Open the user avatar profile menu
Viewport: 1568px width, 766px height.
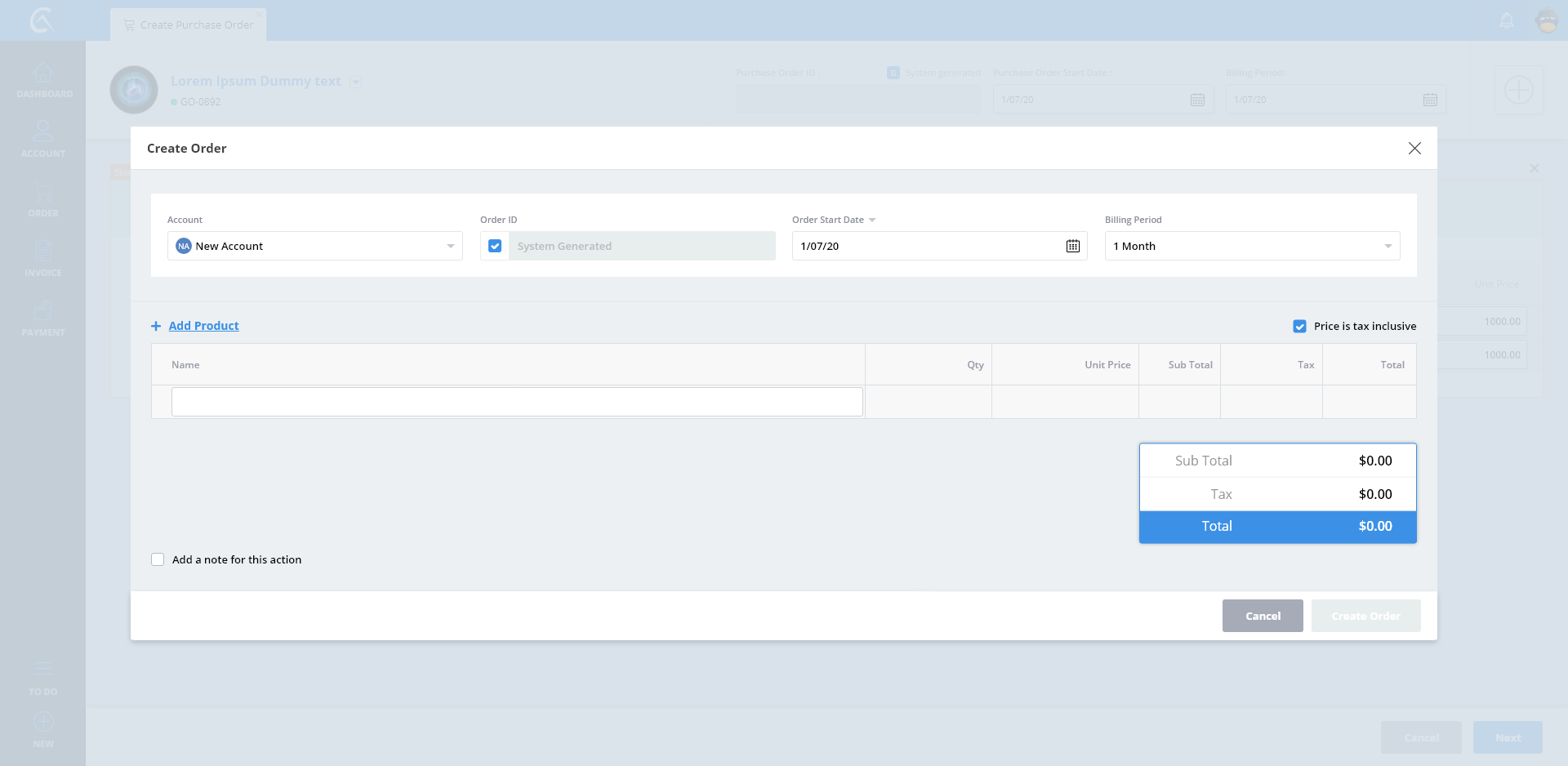pos(1547,20)
